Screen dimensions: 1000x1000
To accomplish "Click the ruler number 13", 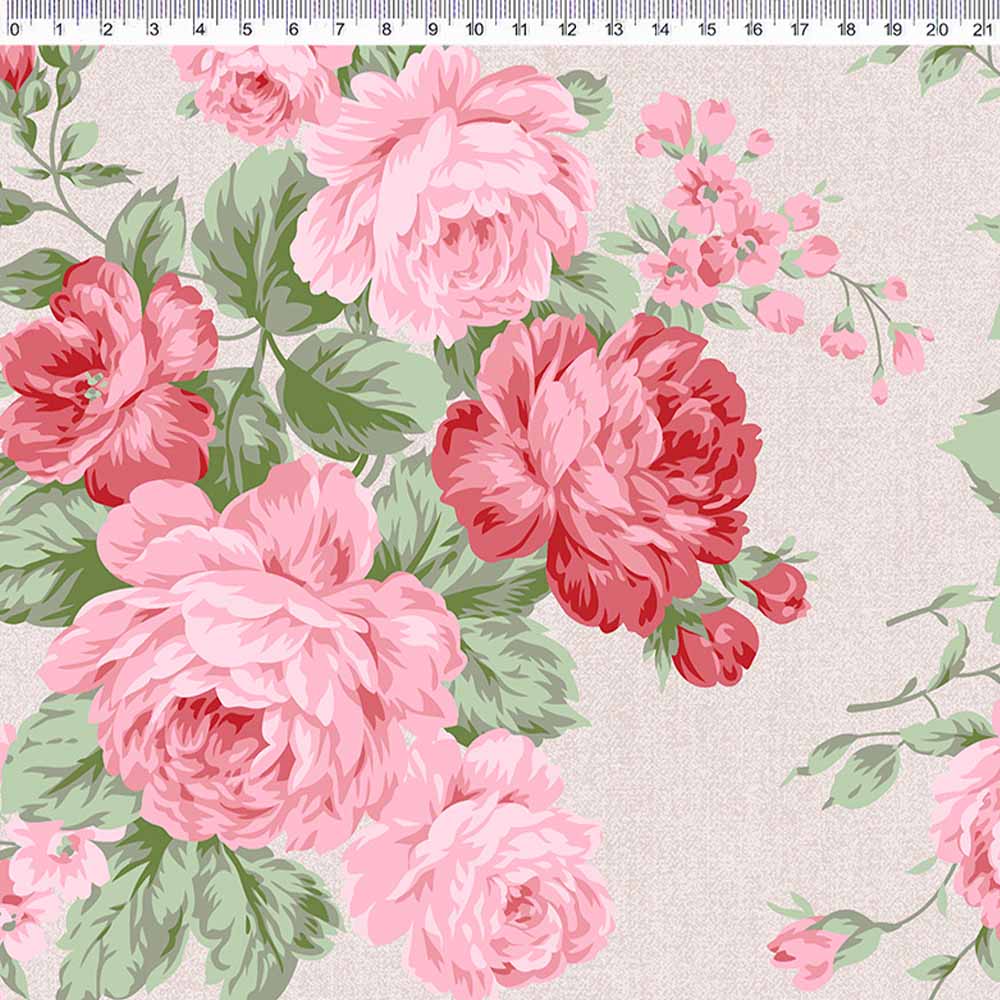I will pos(614,29).
